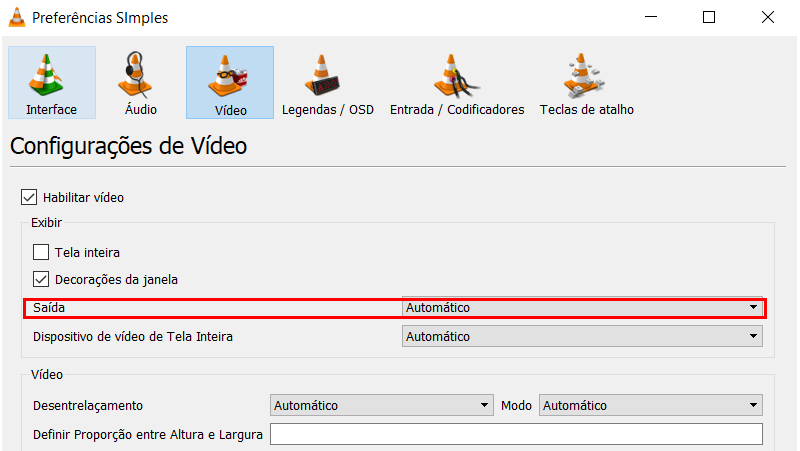Open Áudio settings headphone cone icon
800x451 pixels.
(135, 74)
